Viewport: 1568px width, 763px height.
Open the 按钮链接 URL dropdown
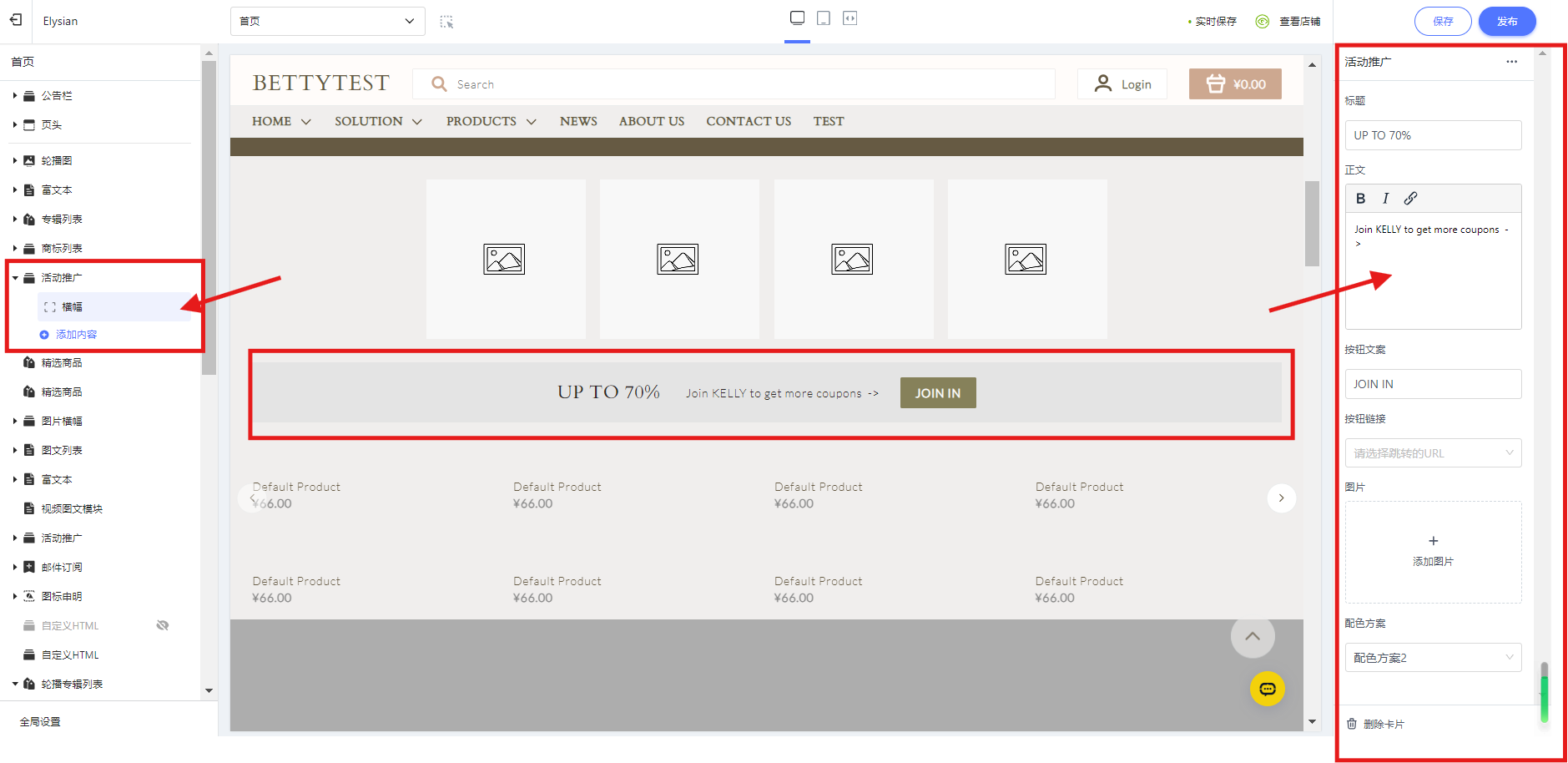pyautogui.click(x=1432, y=453)
